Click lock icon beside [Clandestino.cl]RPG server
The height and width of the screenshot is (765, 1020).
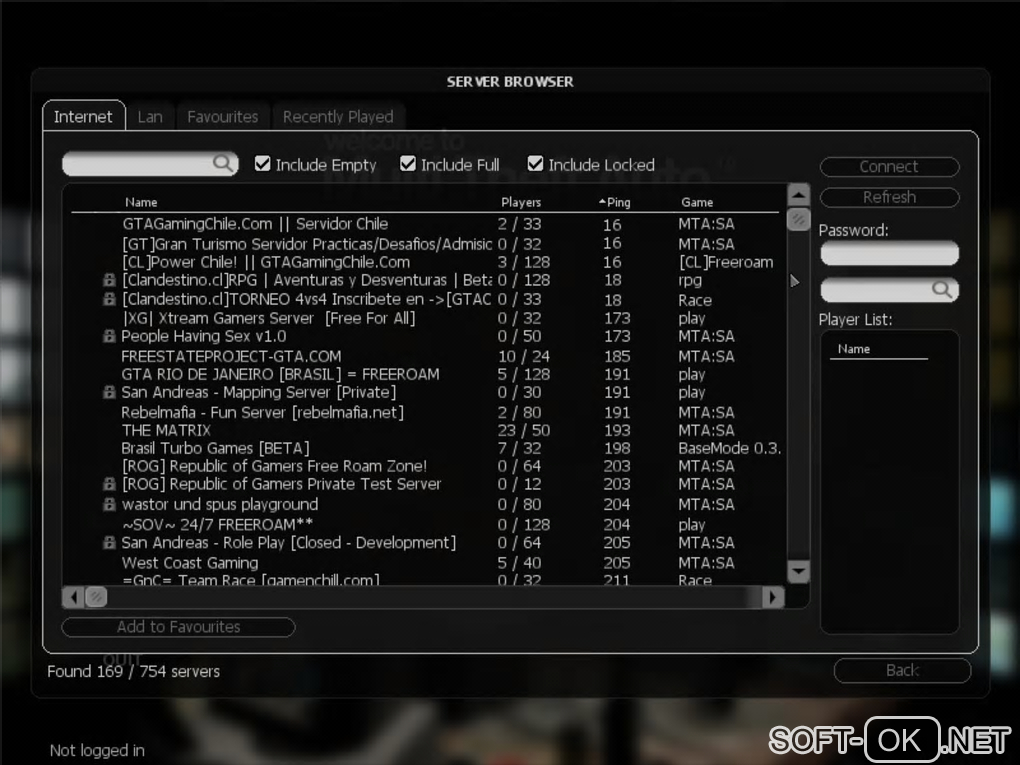pos(109,280)
